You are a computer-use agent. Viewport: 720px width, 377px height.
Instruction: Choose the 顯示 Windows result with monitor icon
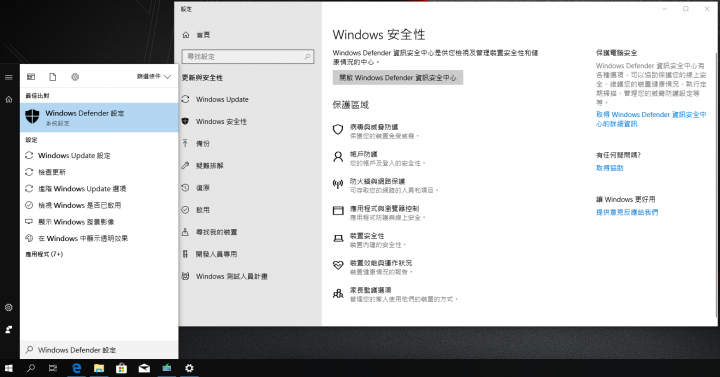click(x=99, y=222)
